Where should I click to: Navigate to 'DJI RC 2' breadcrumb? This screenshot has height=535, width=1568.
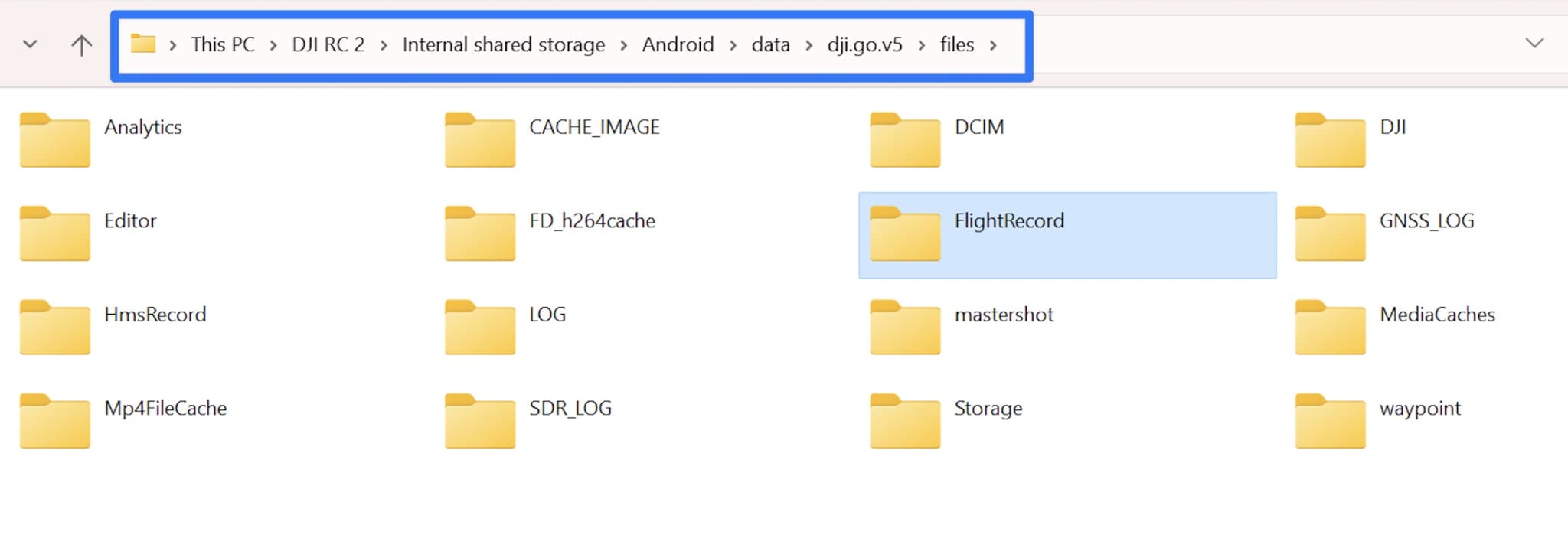328,44
